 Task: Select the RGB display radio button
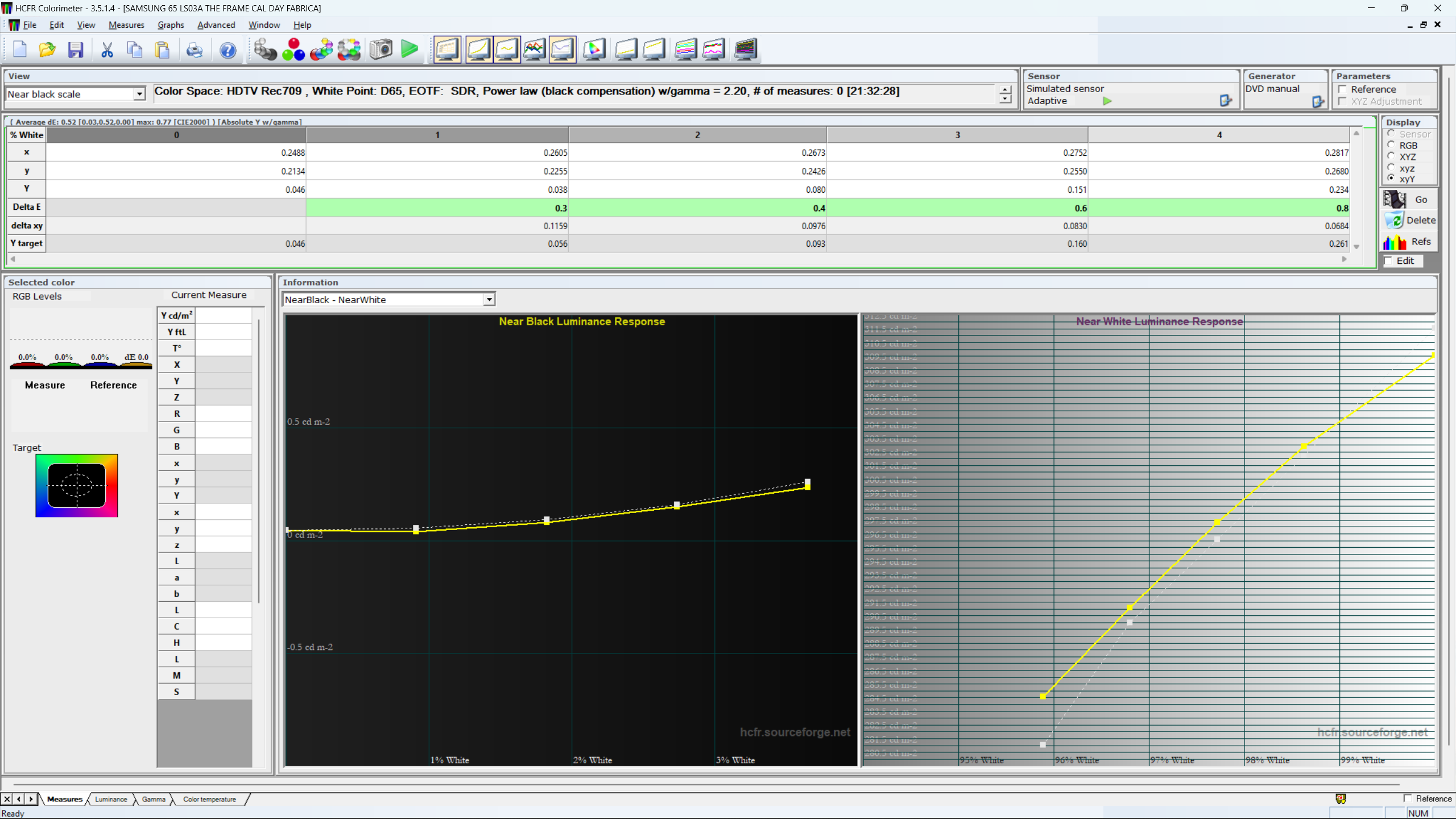[1391, 145]
